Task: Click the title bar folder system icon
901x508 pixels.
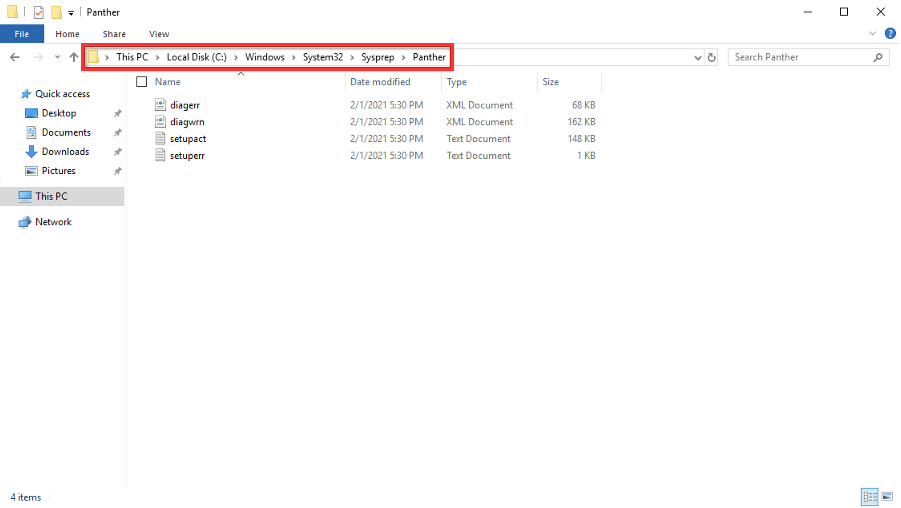Action: click(x=12, y=11)
